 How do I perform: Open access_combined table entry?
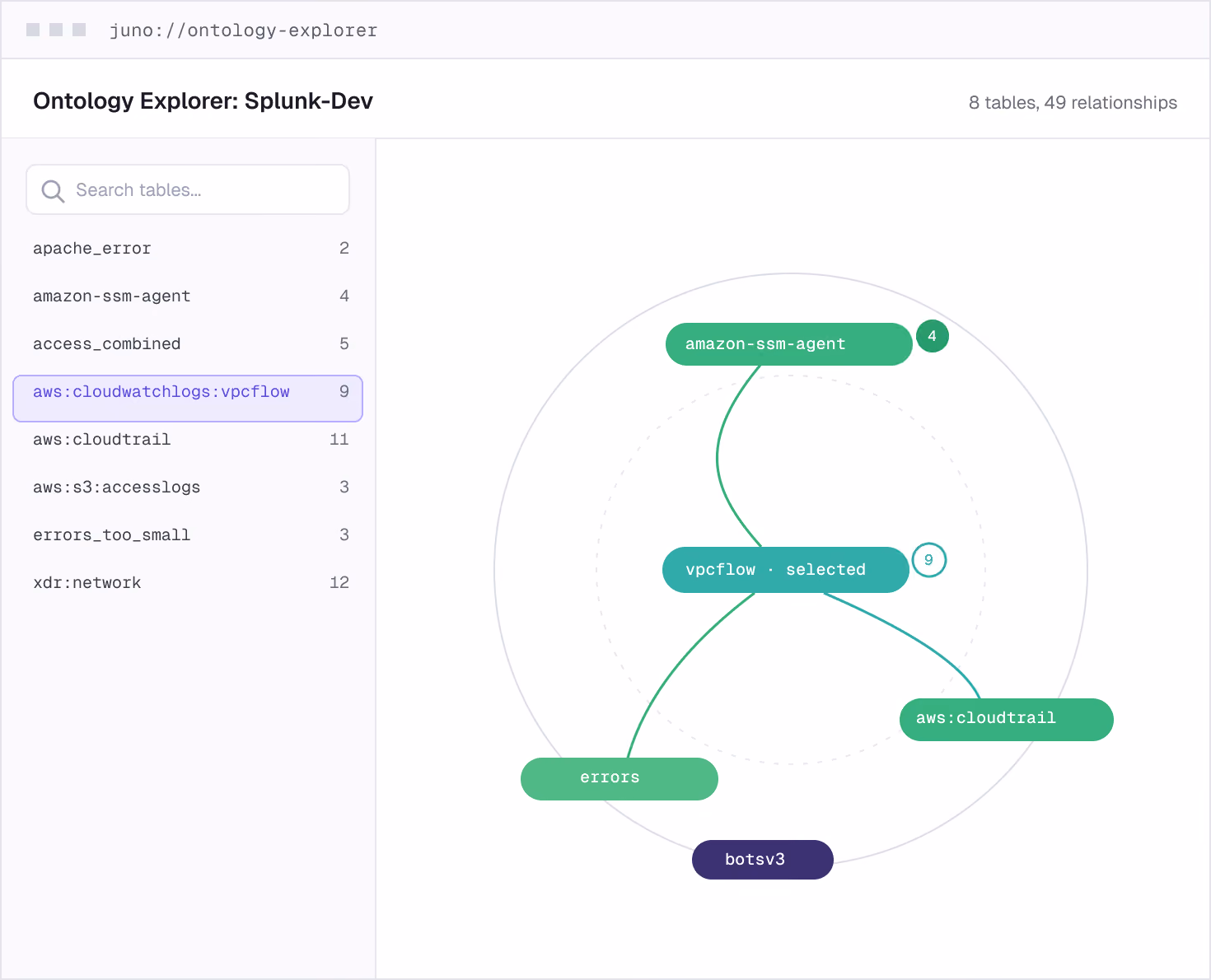point(188,344)
